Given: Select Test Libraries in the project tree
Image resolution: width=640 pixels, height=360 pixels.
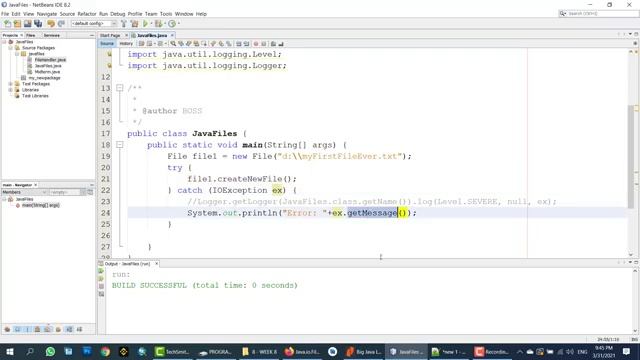Looking at the screenshot, I should point(35,96).
